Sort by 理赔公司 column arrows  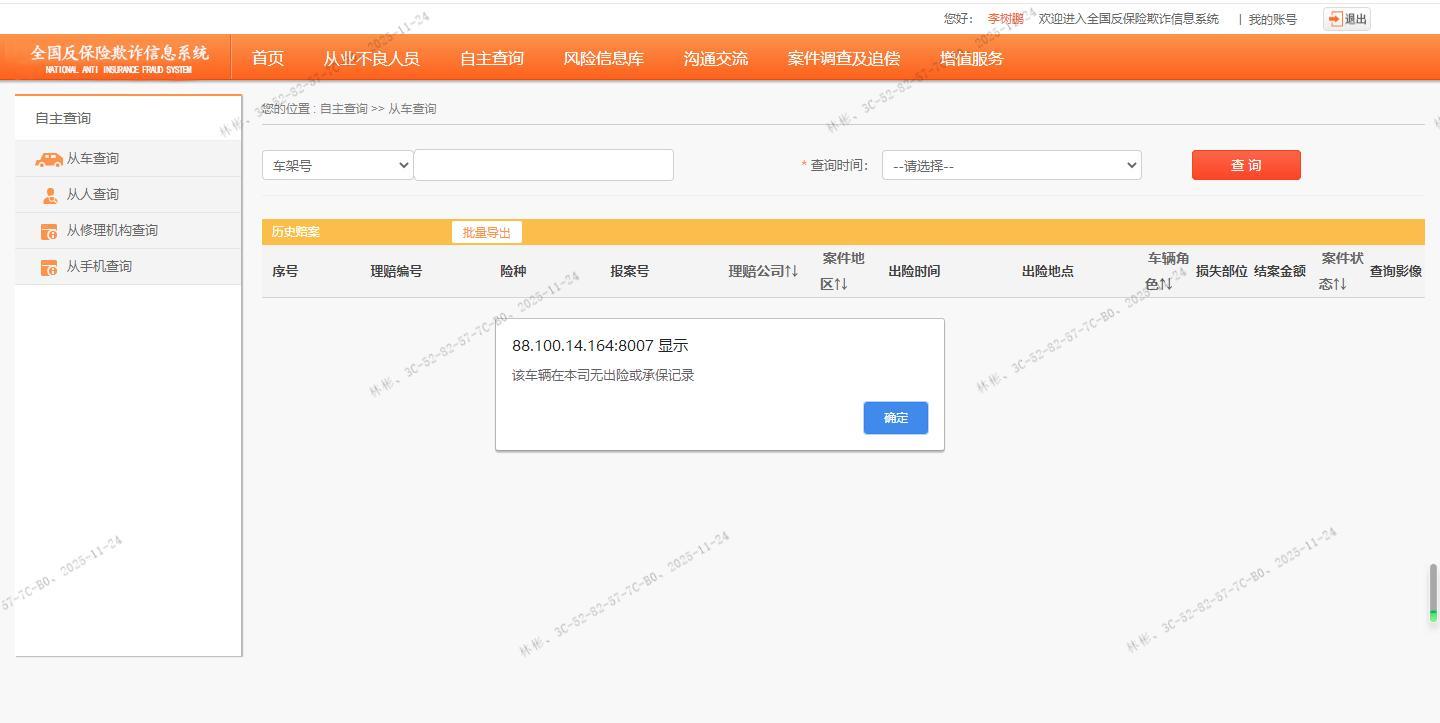pyautogui.click(x=791, y=271)
